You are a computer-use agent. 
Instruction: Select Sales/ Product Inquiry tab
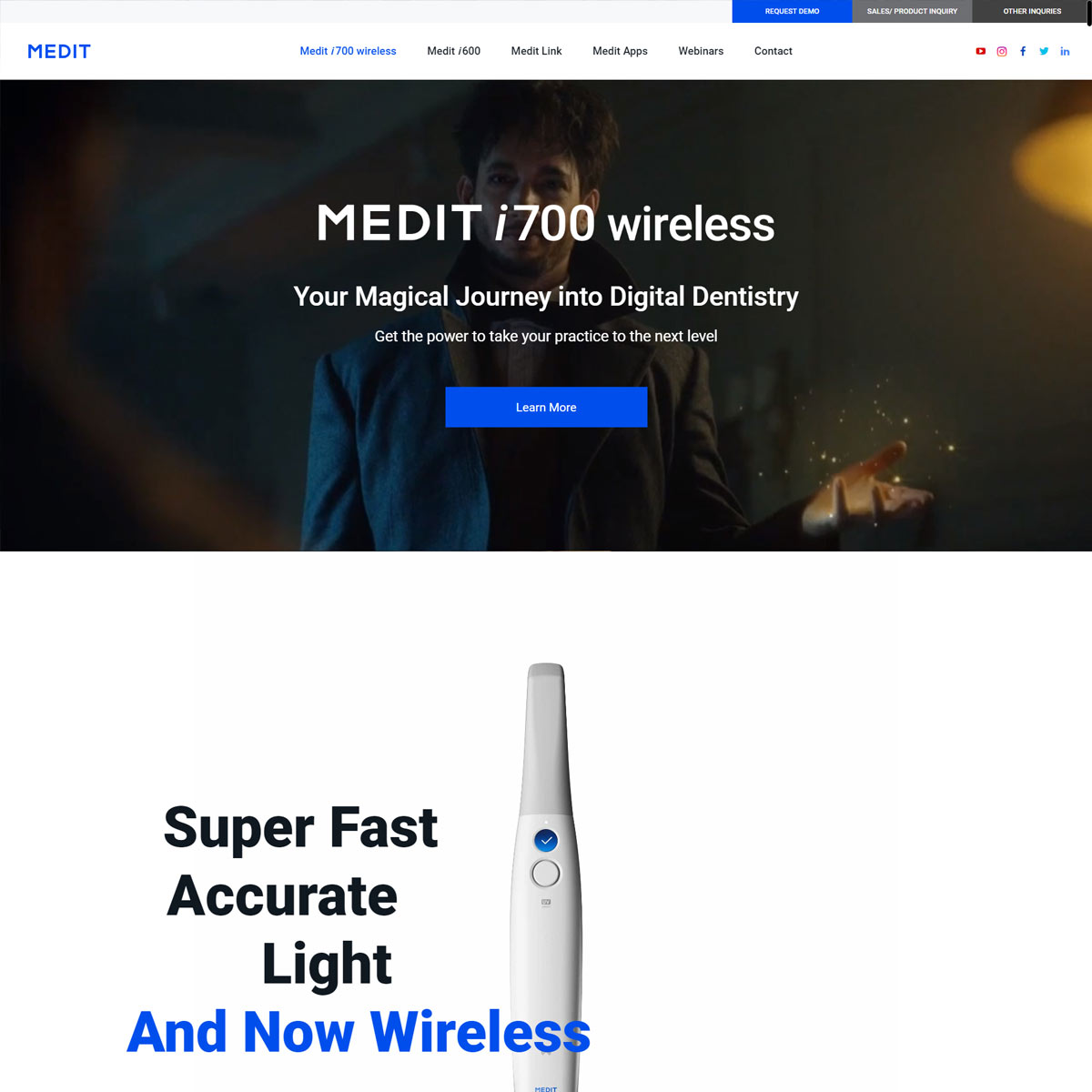point(912,11)
